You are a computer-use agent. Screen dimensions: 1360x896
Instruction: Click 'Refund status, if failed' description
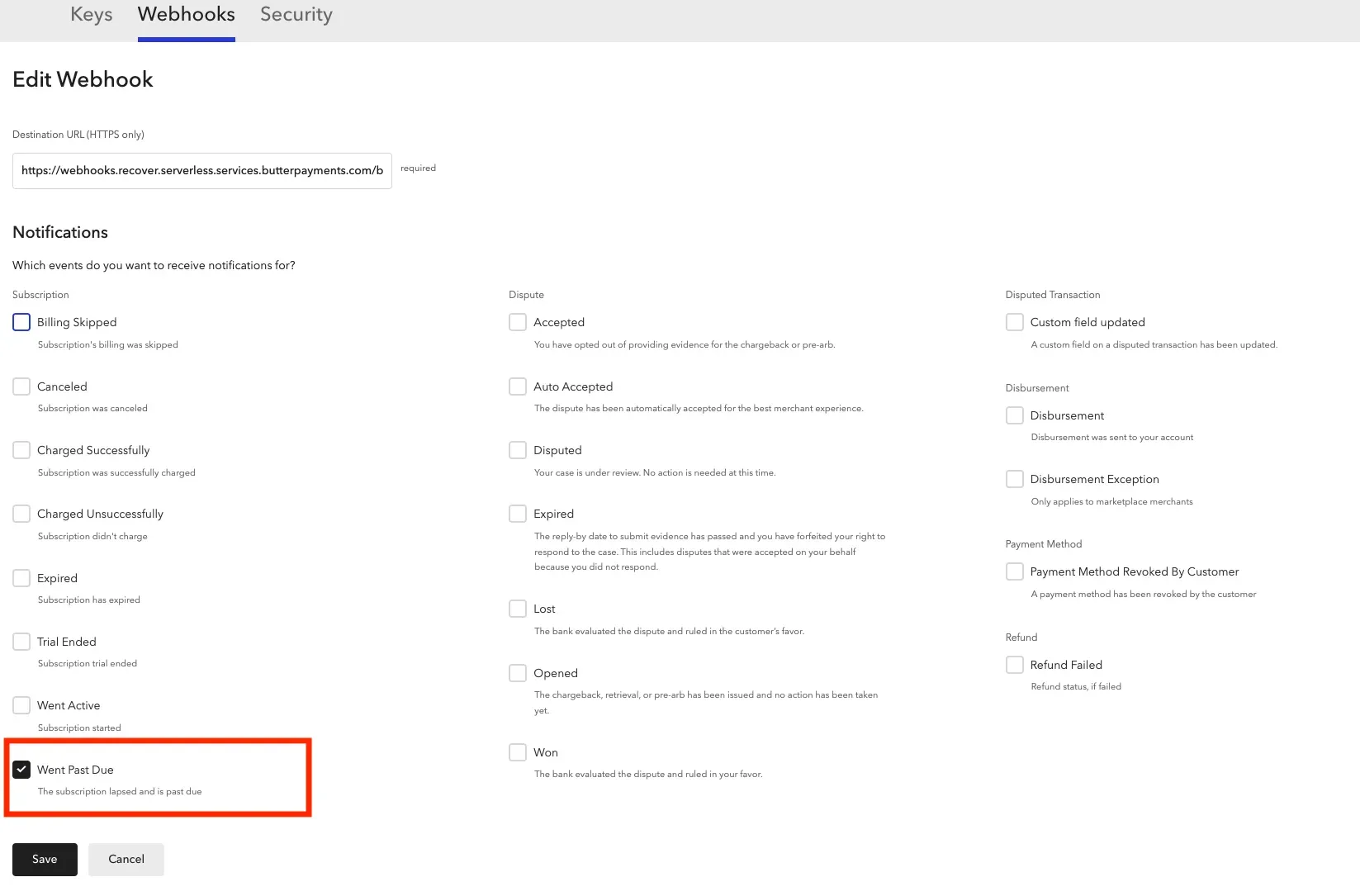1076,687
